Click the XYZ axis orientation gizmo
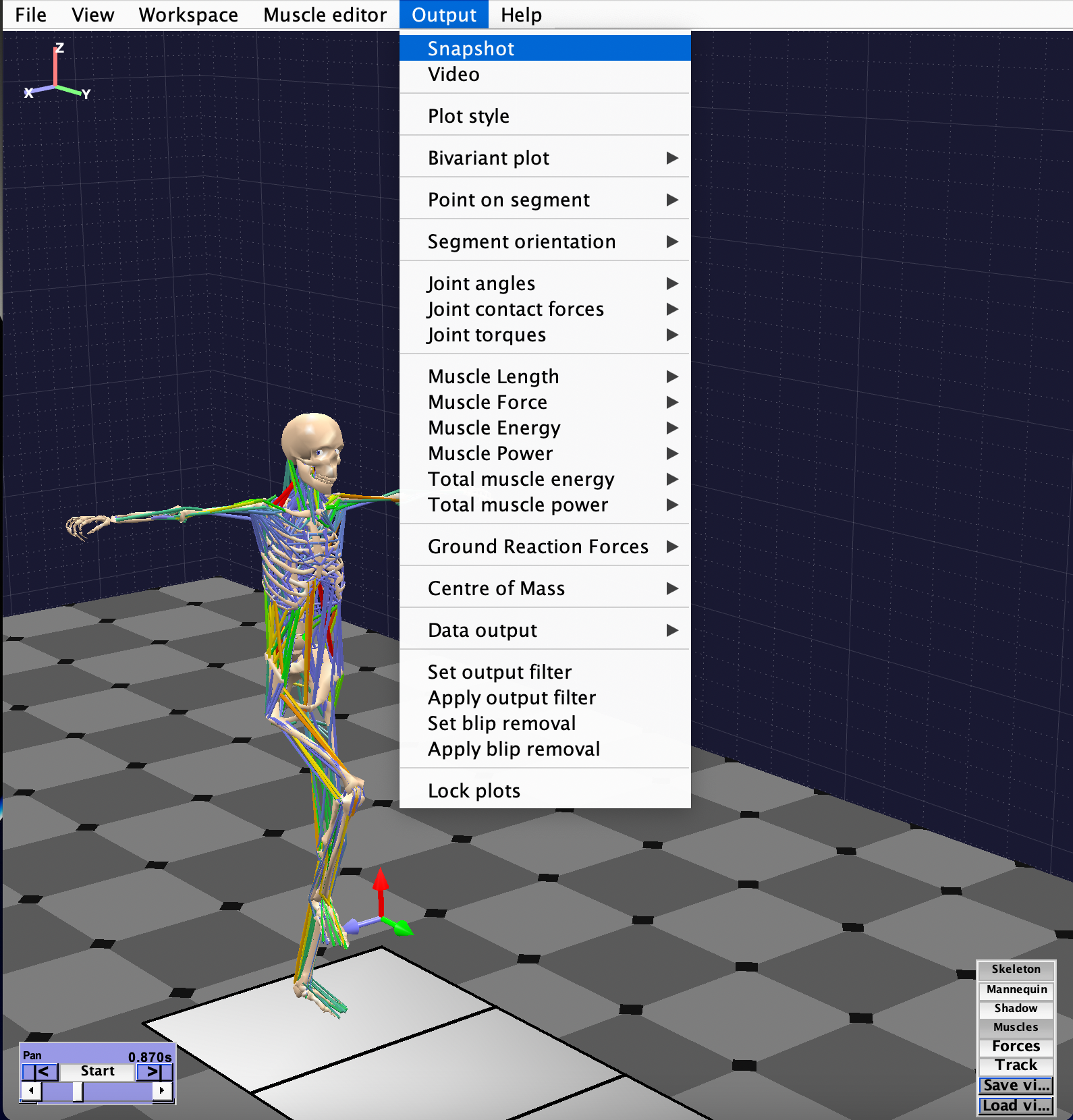1073x1120 pixels. (x=57, y=72)
